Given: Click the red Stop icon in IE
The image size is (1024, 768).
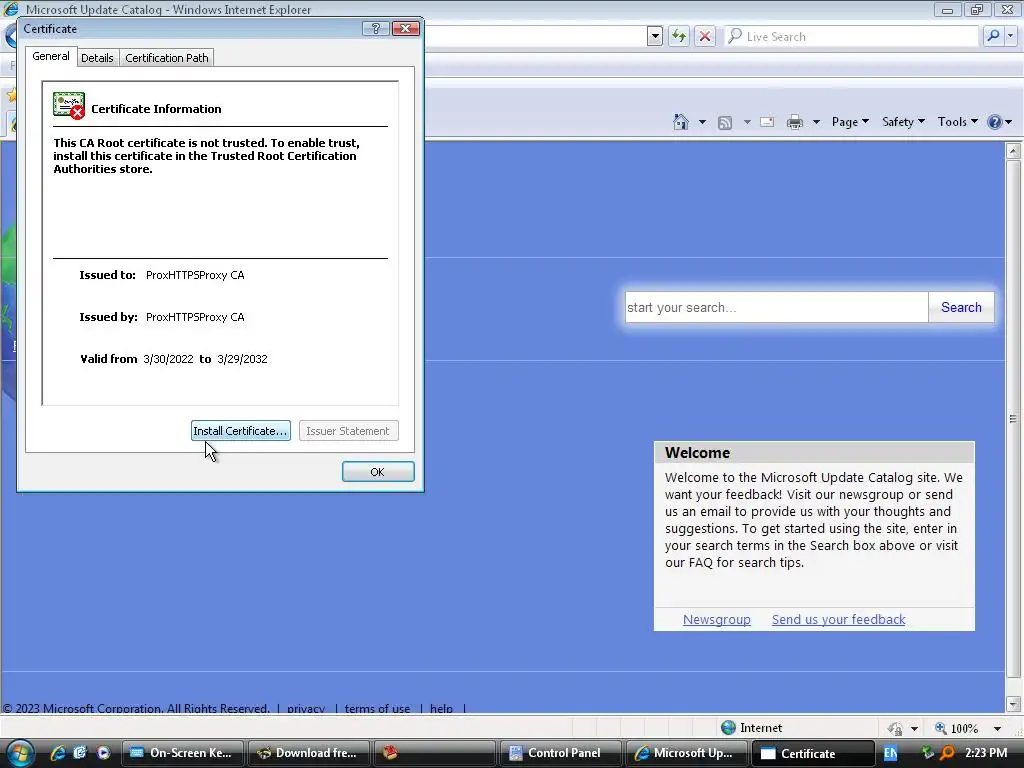Looking at the screenshot, I should (705, 37).
